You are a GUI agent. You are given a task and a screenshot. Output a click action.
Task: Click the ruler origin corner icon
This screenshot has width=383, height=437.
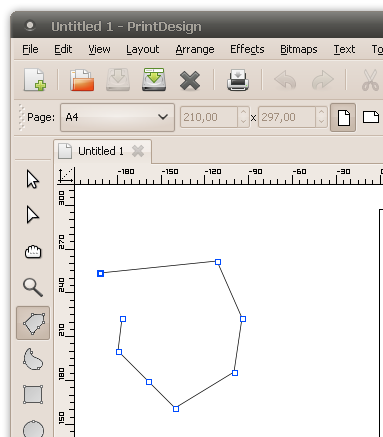pyautogui.click(x=66, y=175)
